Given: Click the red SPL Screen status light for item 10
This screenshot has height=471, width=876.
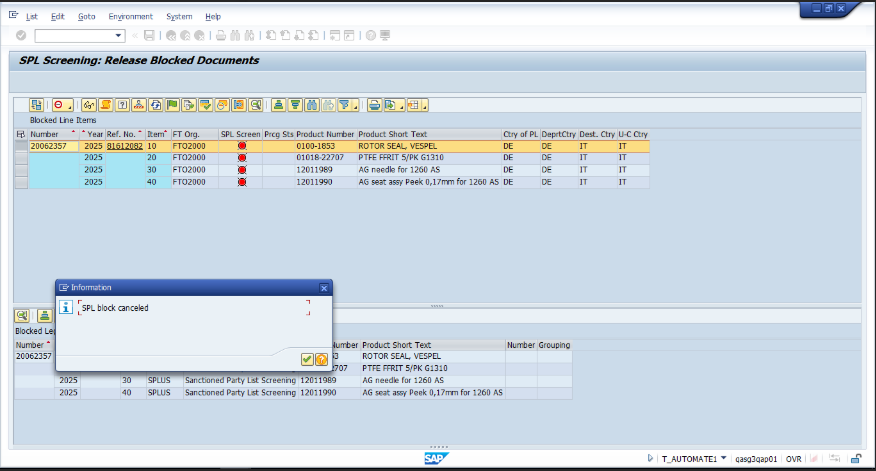Looking at the screenshot, I should coord(241,146).
